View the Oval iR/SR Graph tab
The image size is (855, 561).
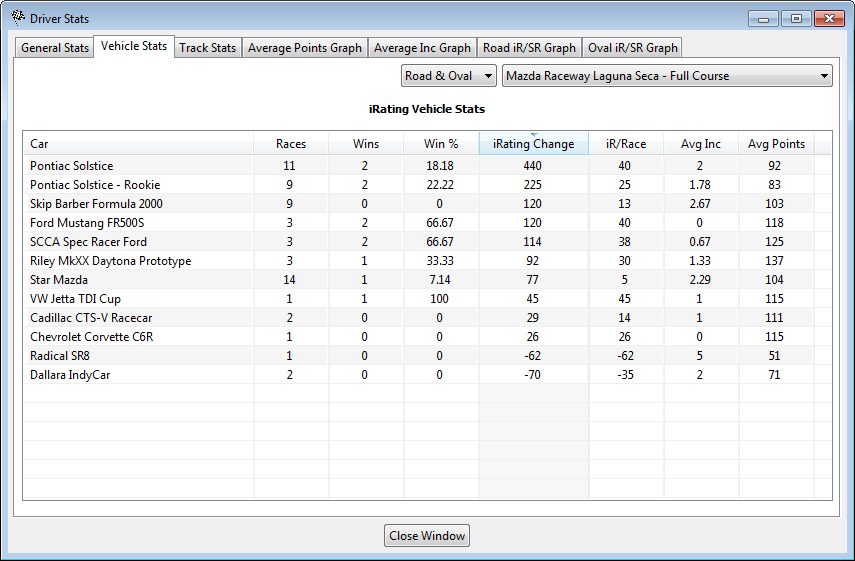click(x=633, y=48)
